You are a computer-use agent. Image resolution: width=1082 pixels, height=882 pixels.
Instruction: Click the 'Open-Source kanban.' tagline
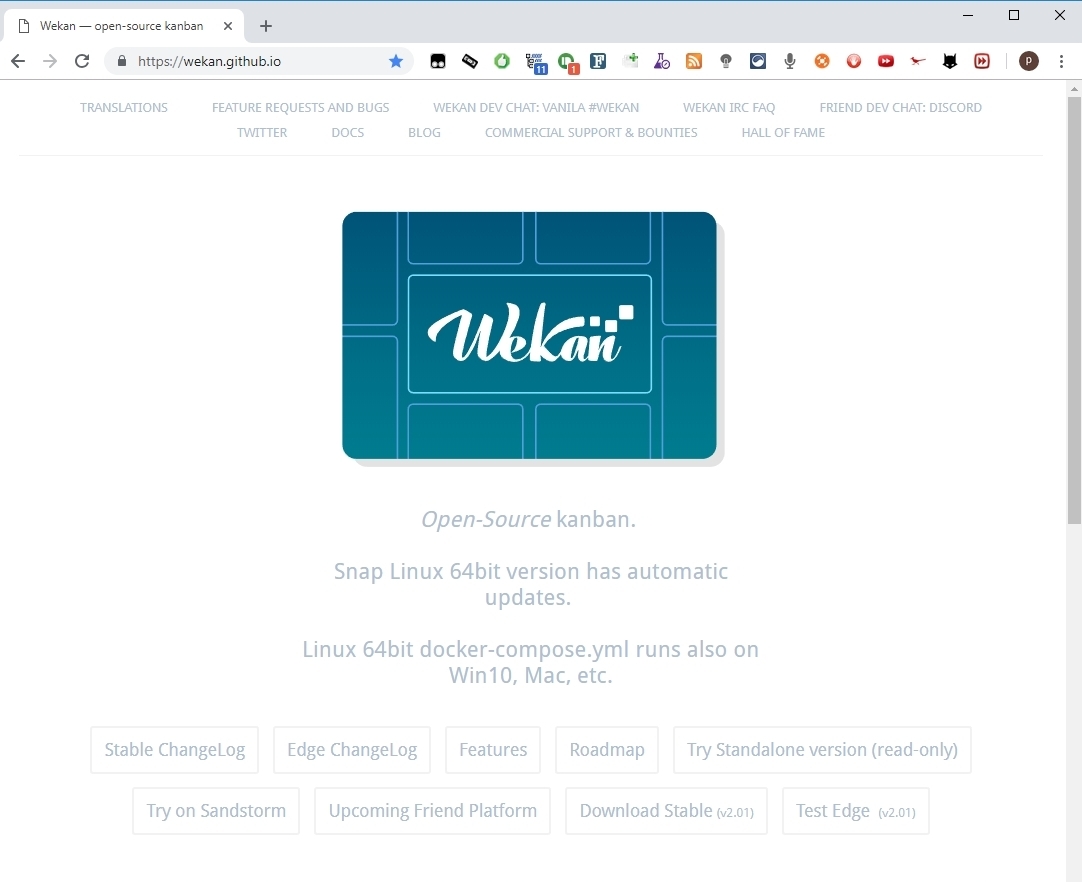529,519
